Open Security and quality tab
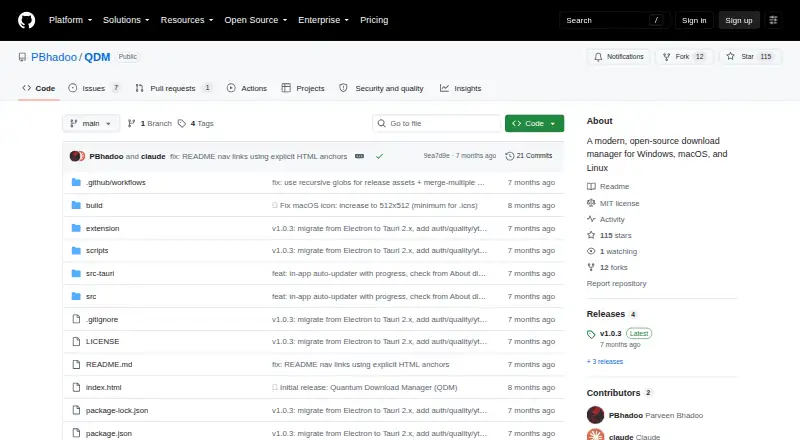The height and width of the screenshot is (440, 800). (x=382, y=88)
